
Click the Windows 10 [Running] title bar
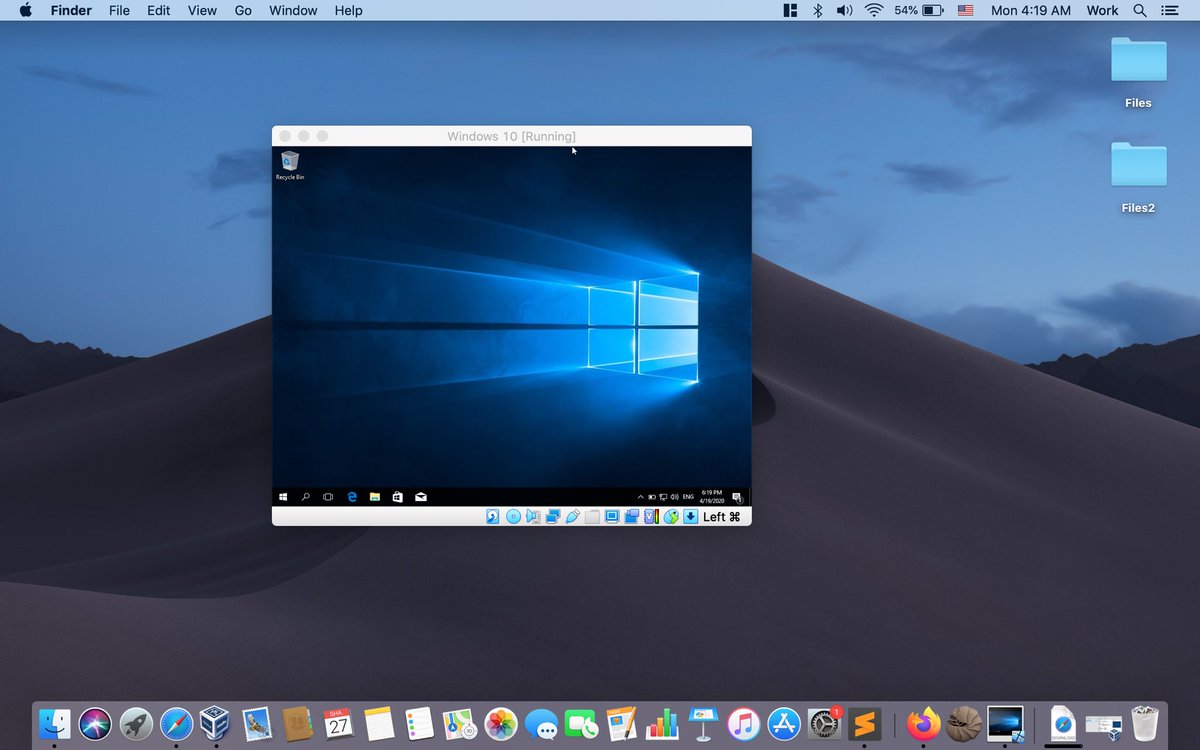pyautogui.click(x=511, y=136)
